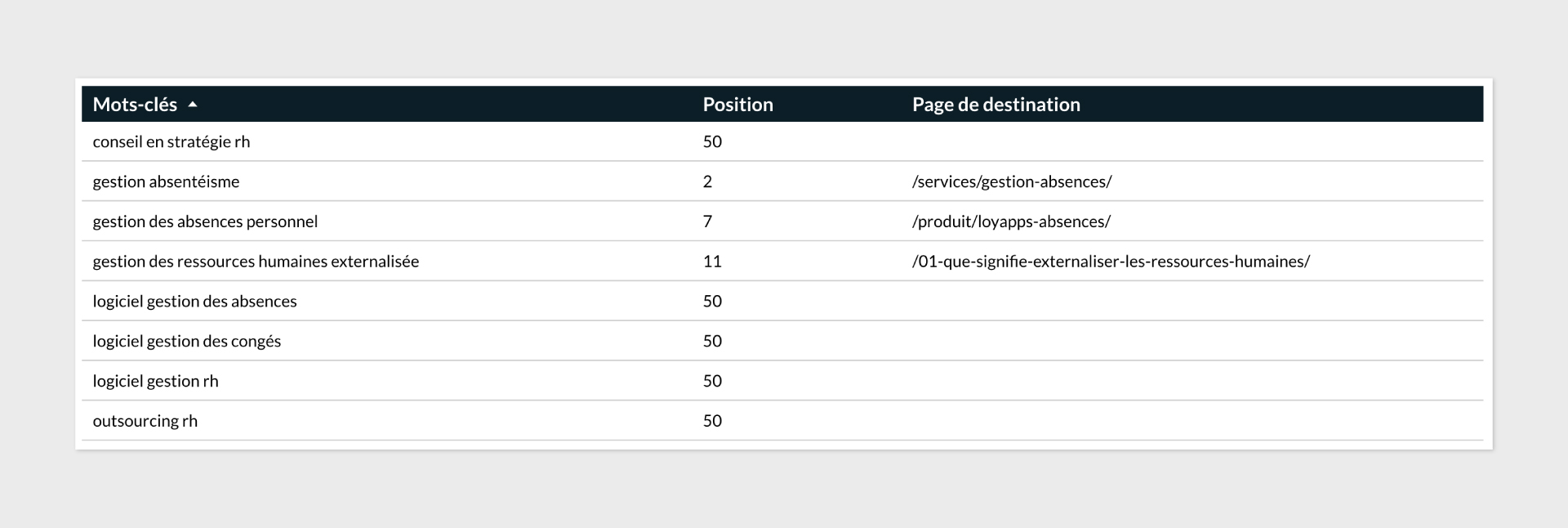Select the keyword 'logiciel gestion rh'

[155, 381]
